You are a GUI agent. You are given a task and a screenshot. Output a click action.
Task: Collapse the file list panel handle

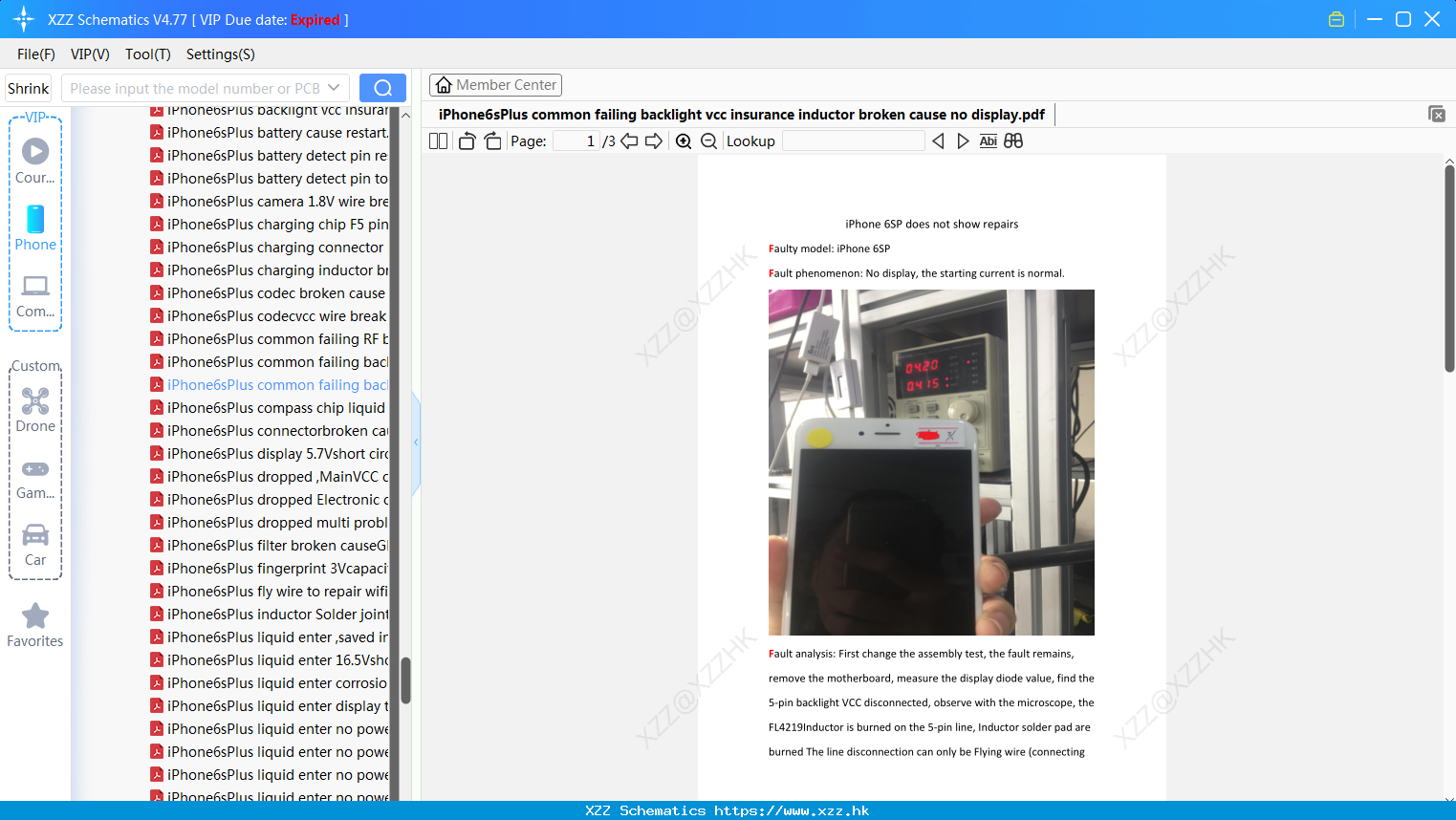pos(416,442)
